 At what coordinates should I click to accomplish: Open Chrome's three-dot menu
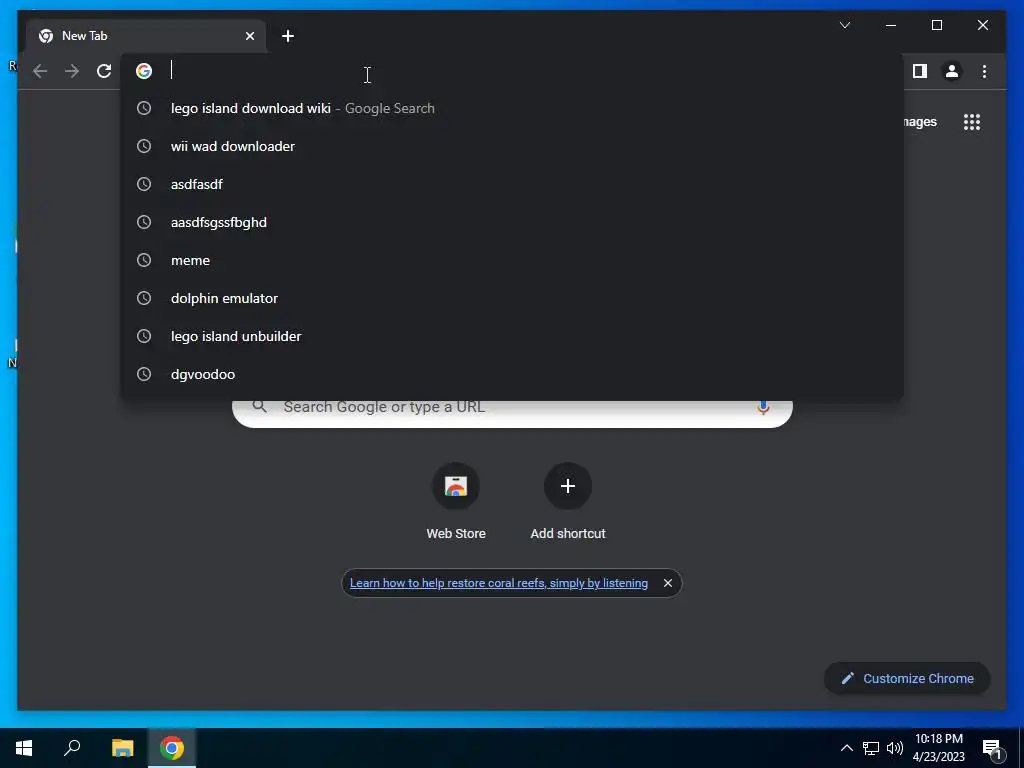pos(984,71)
